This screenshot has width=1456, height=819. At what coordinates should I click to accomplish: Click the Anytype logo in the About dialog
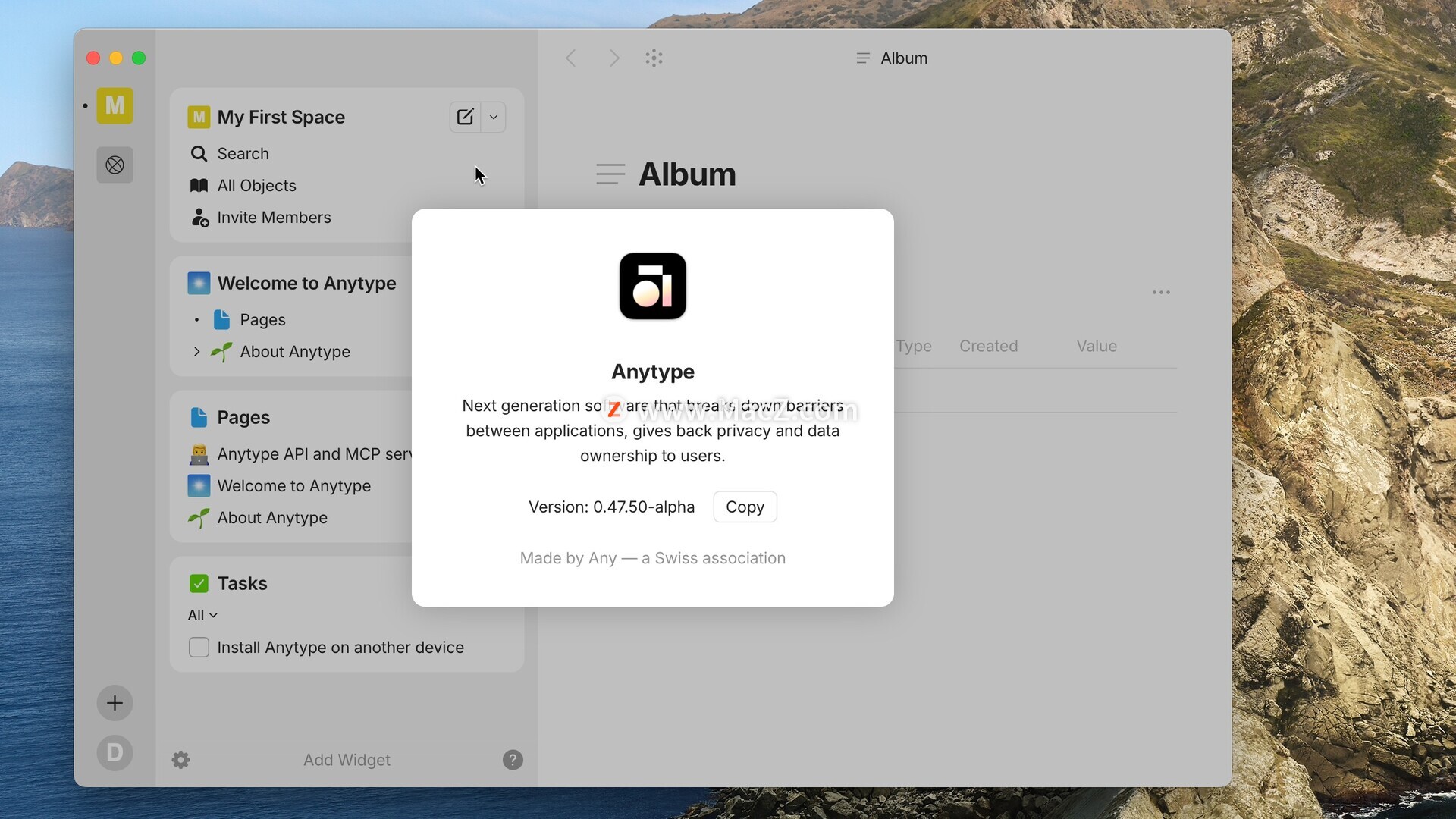[x=653, y=286]
